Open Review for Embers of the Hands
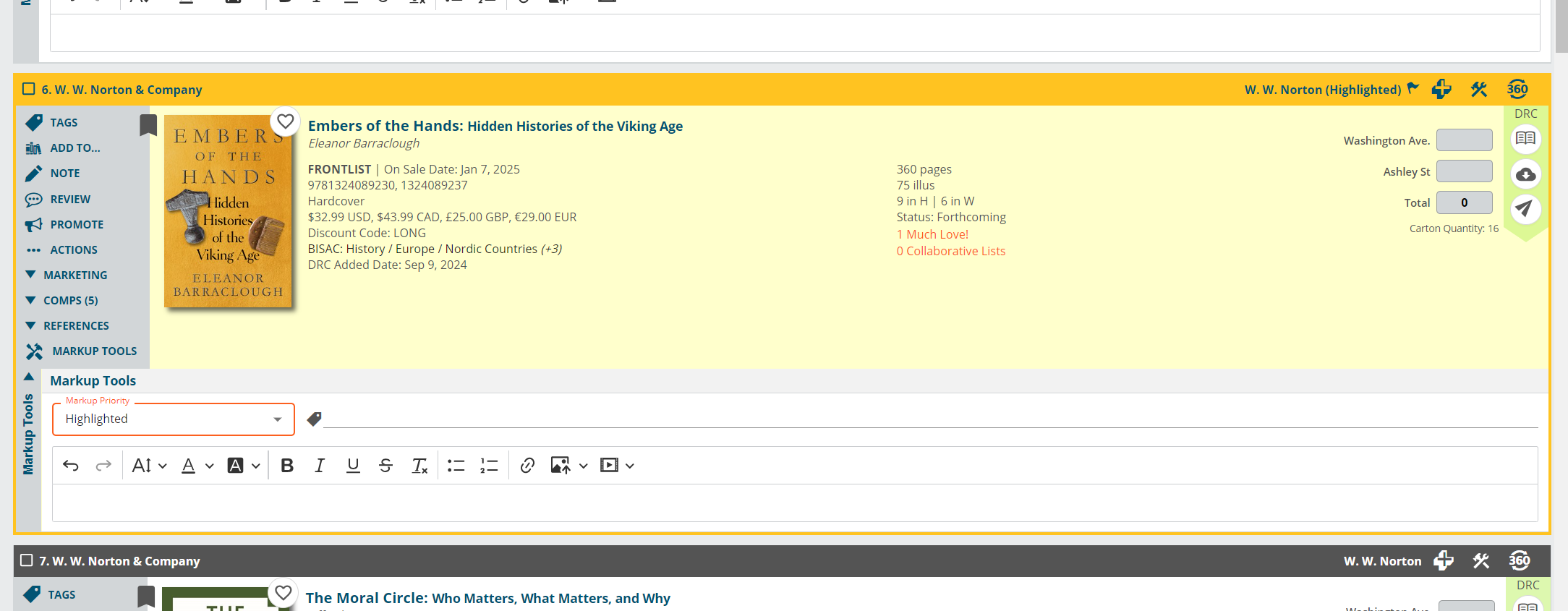Viewport: 1568px width, 611px height. click(x=58, y=199)
